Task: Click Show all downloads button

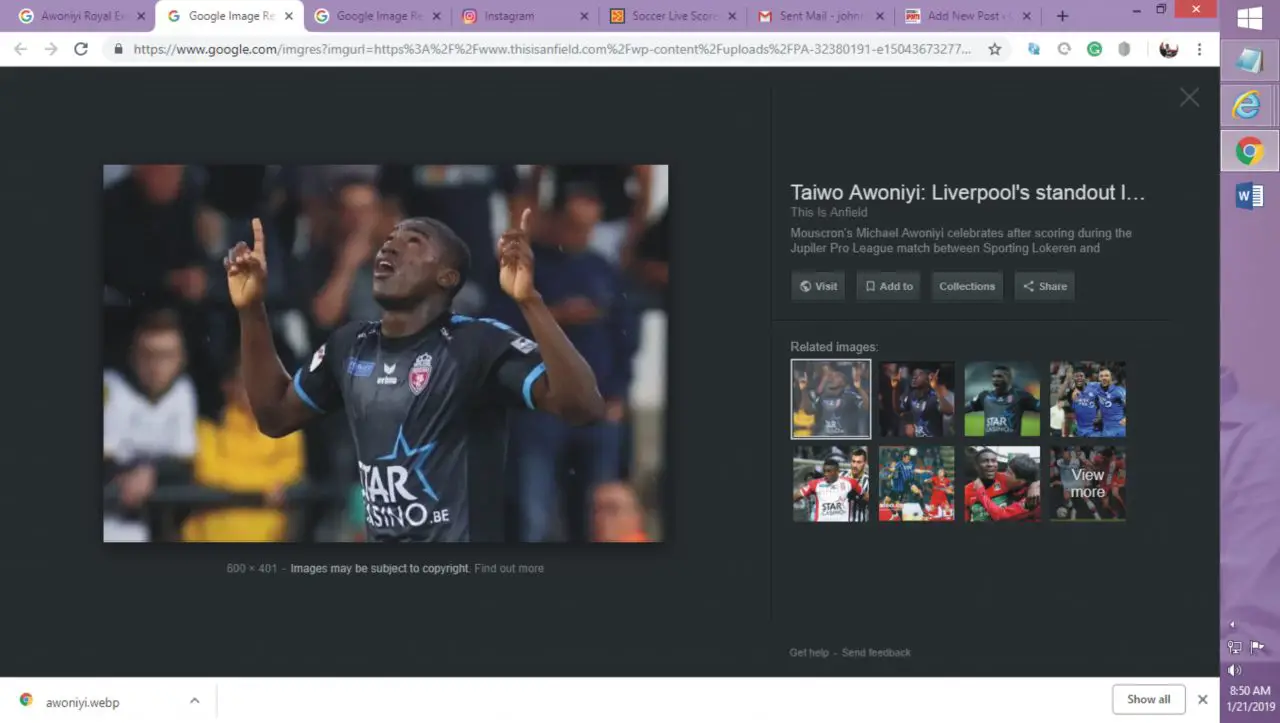Action: 1148,699
